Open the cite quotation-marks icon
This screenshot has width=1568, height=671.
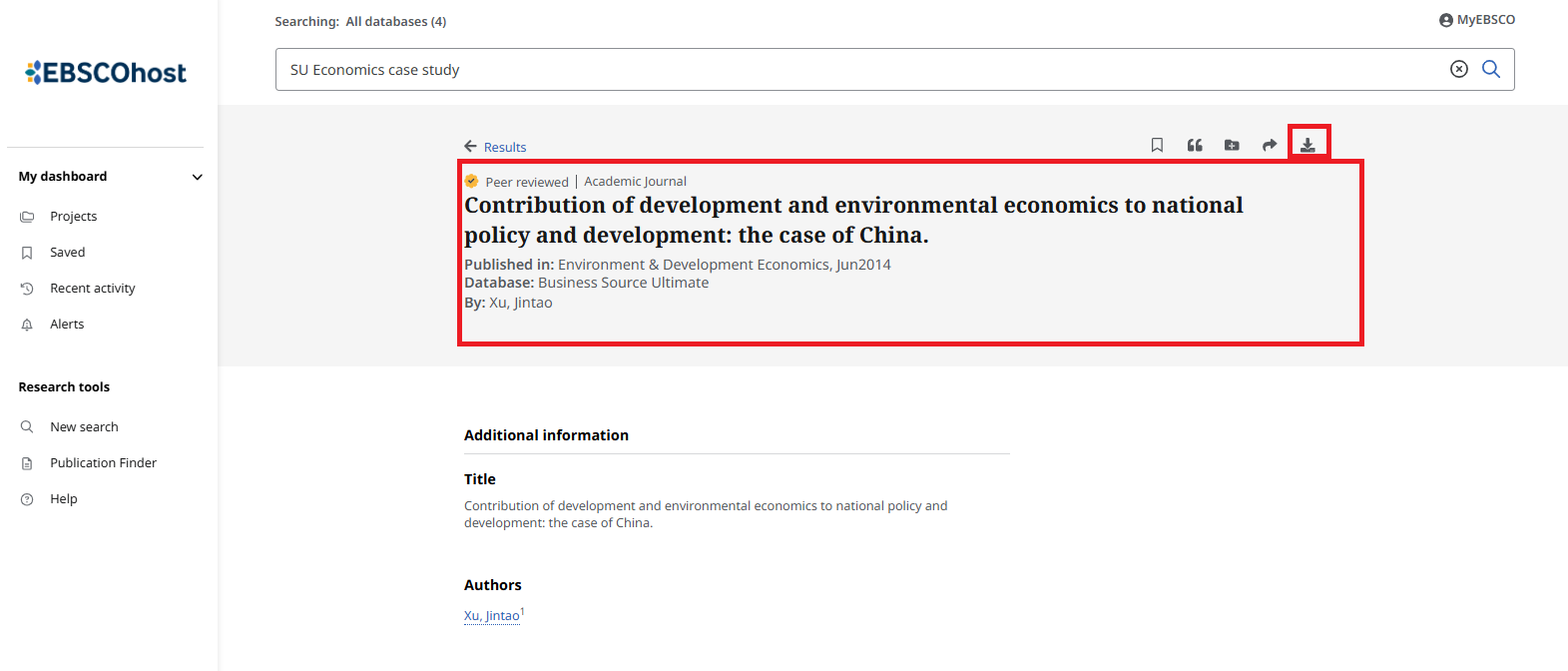pos(1195,145)
